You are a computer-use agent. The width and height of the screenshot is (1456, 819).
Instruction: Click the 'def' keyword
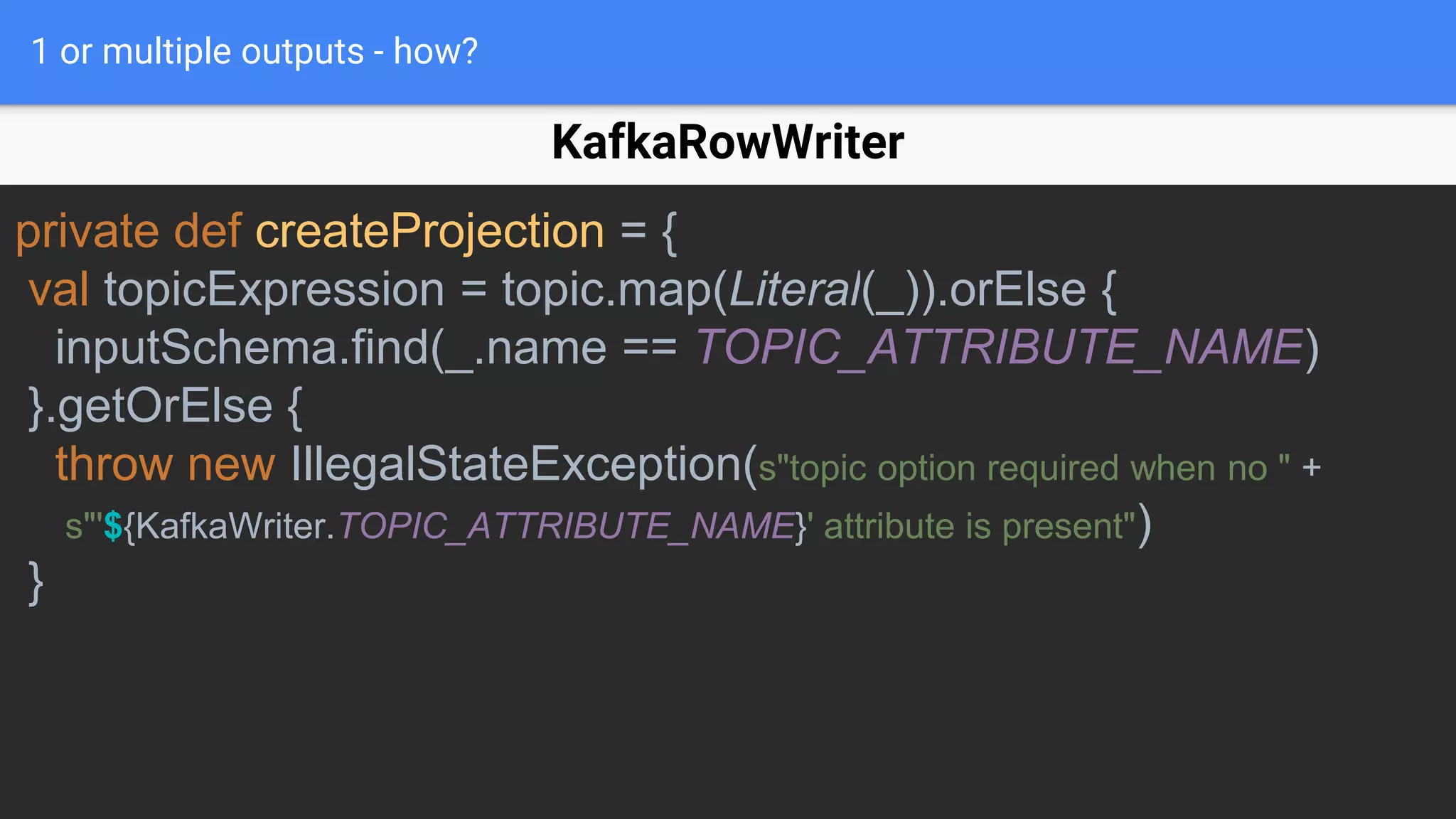click(208, 232)
